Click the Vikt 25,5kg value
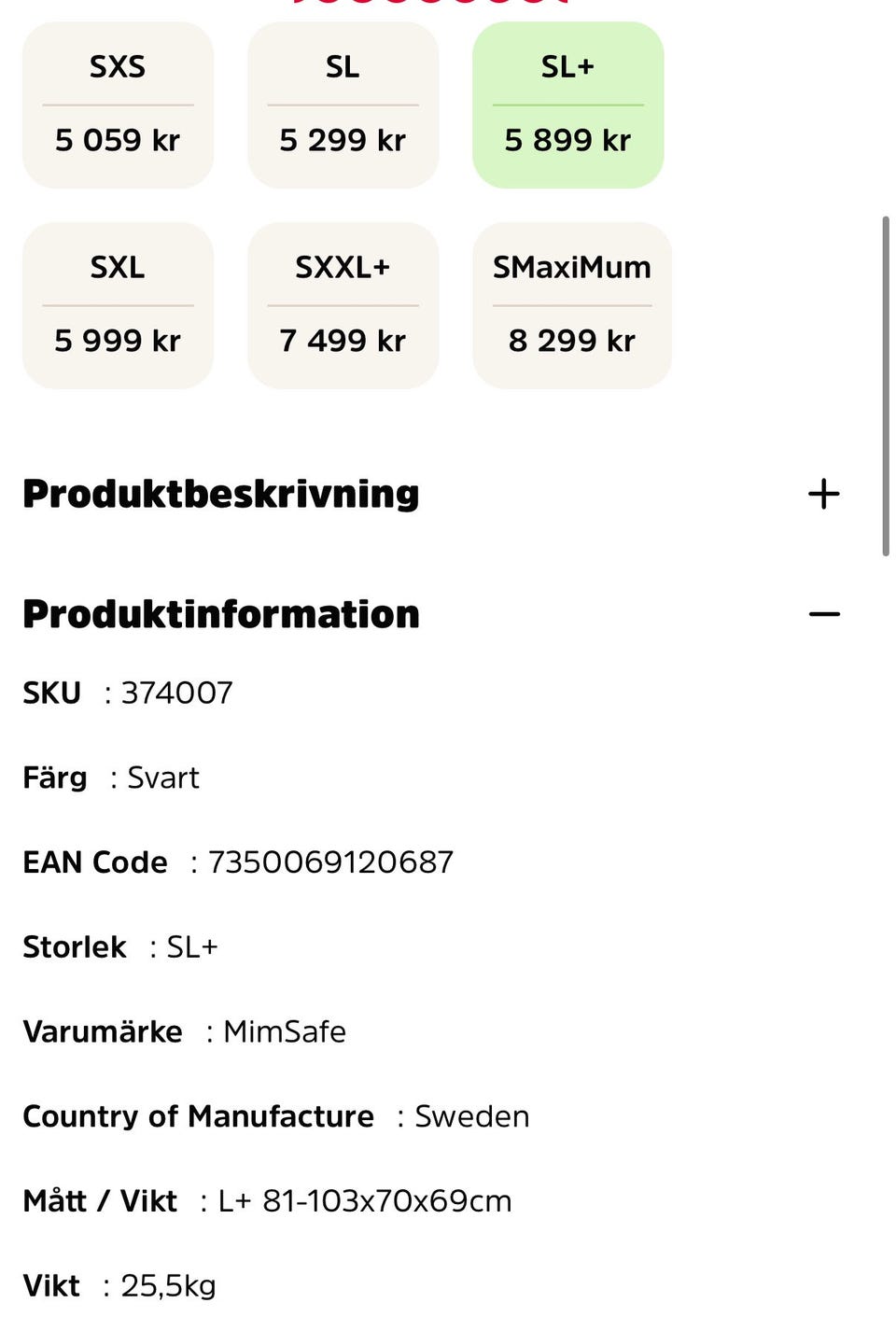Image resolution: width=896 pixels, height=1317 pixels. tap(169, 1285)
